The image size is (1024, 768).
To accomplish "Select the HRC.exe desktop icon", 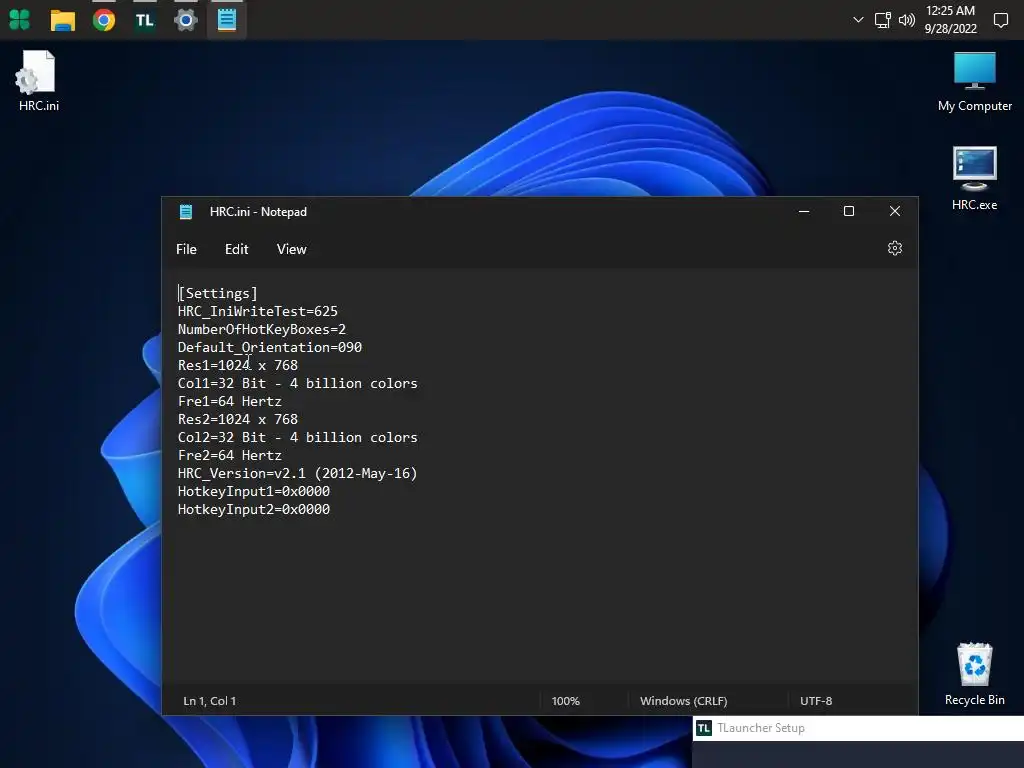I will [x=974, y=179].
